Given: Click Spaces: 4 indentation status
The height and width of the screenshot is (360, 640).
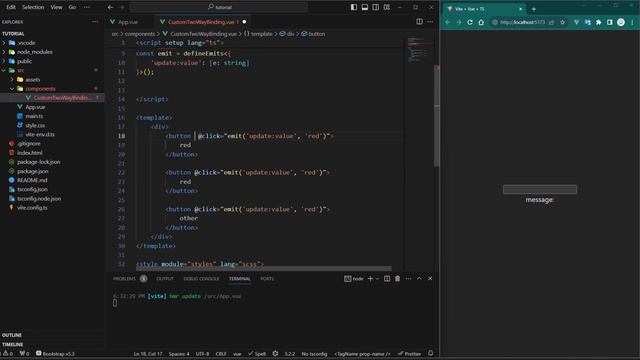Looking at the screenshot, I should [179, 354].
